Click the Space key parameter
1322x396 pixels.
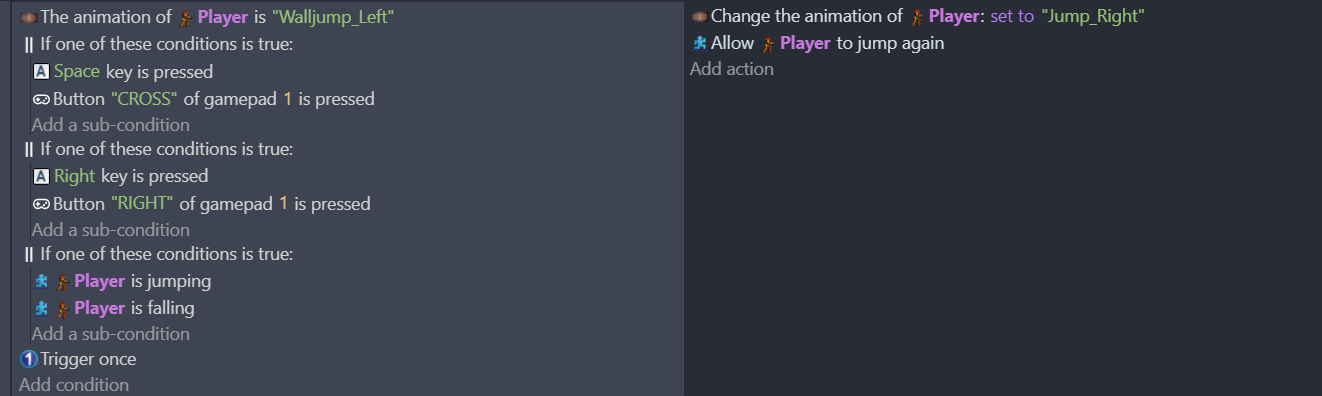click(x=78, y=72)
